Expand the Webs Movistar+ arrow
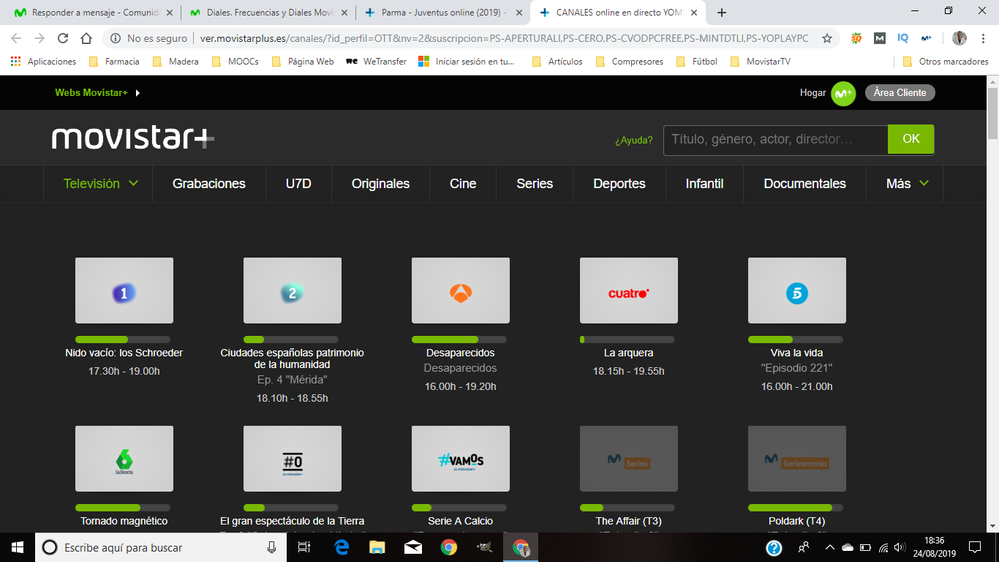 pos(138,93)
